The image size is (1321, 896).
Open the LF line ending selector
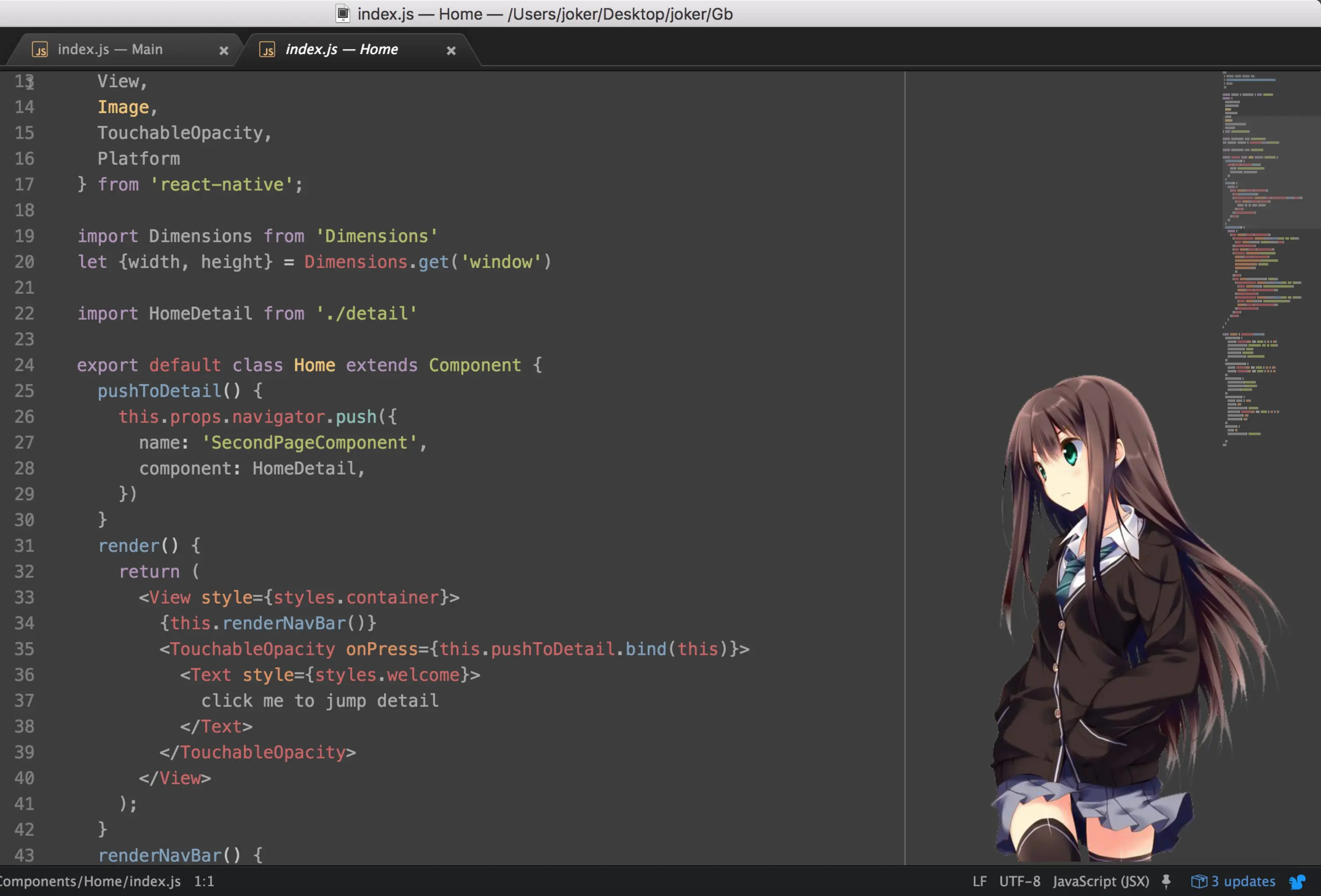click(979, 881)
